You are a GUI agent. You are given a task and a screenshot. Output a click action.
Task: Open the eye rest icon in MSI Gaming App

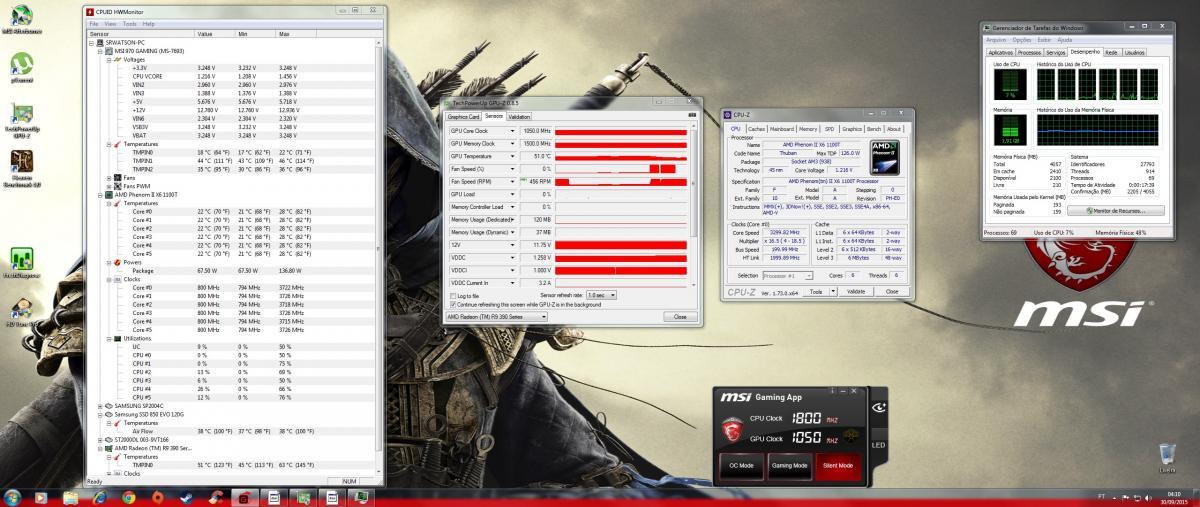pos(878,407)
